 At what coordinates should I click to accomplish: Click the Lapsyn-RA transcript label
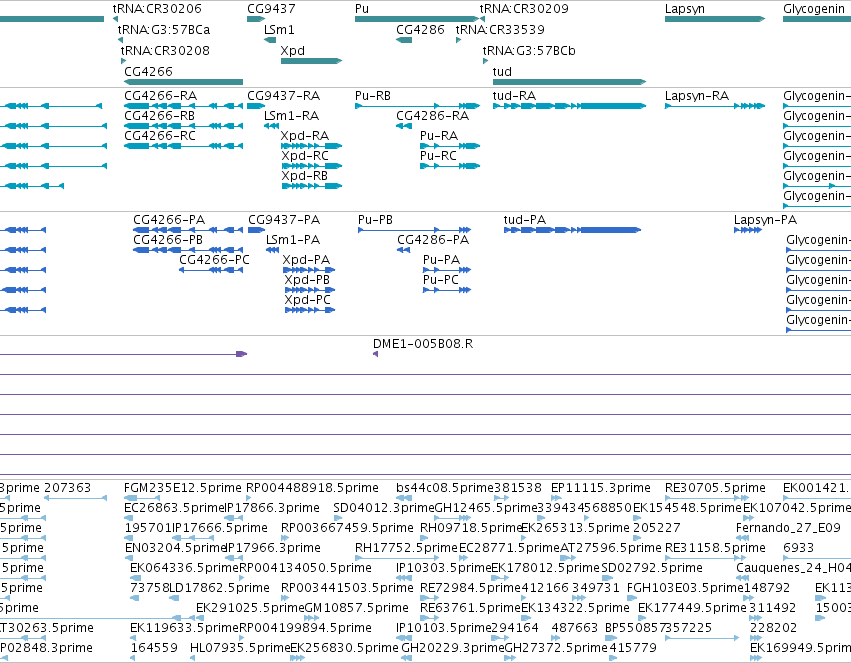(x=697, y=96)
